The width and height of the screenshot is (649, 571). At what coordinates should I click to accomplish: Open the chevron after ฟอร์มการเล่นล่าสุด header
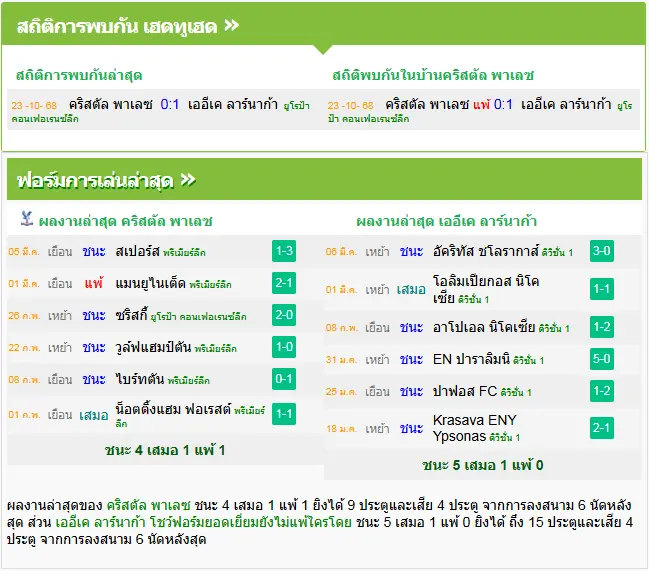[188, 180]
